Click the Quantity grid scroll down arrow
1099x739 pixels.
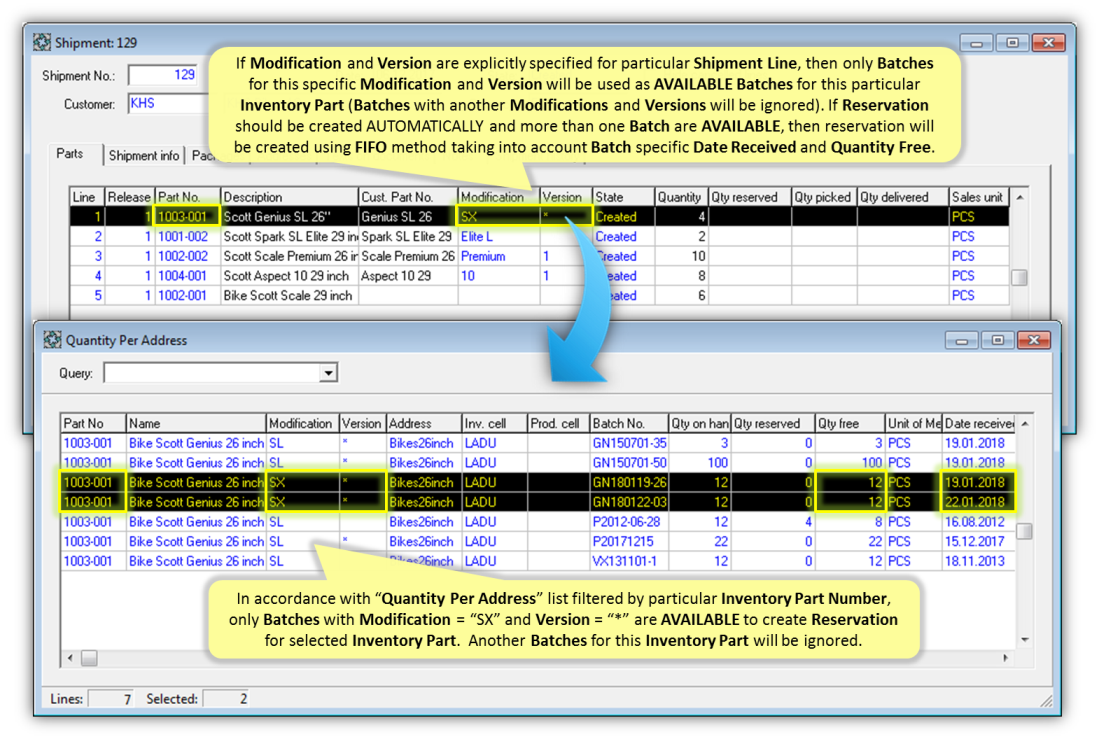click(x=1025, y=639)
